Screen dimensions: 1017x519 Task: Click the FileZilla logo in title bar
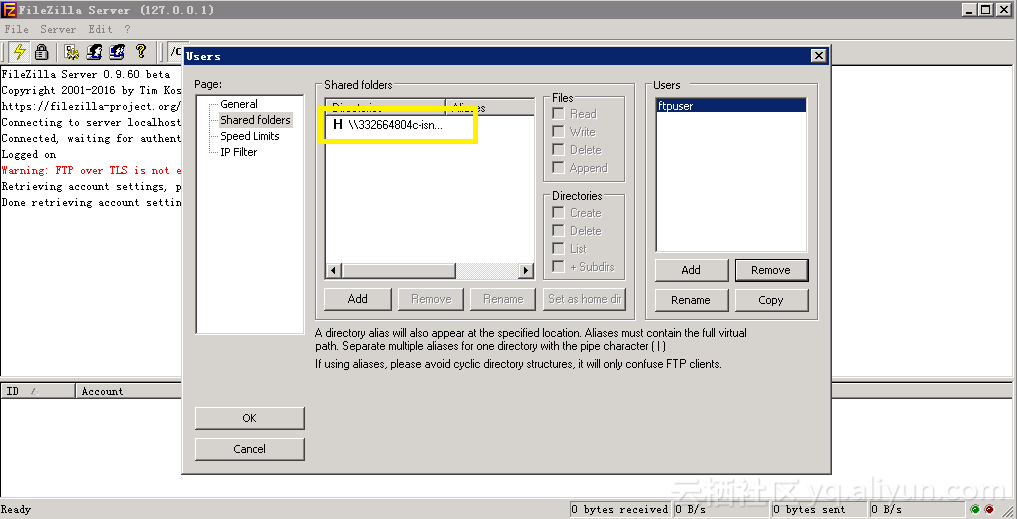tap(8, 10)
